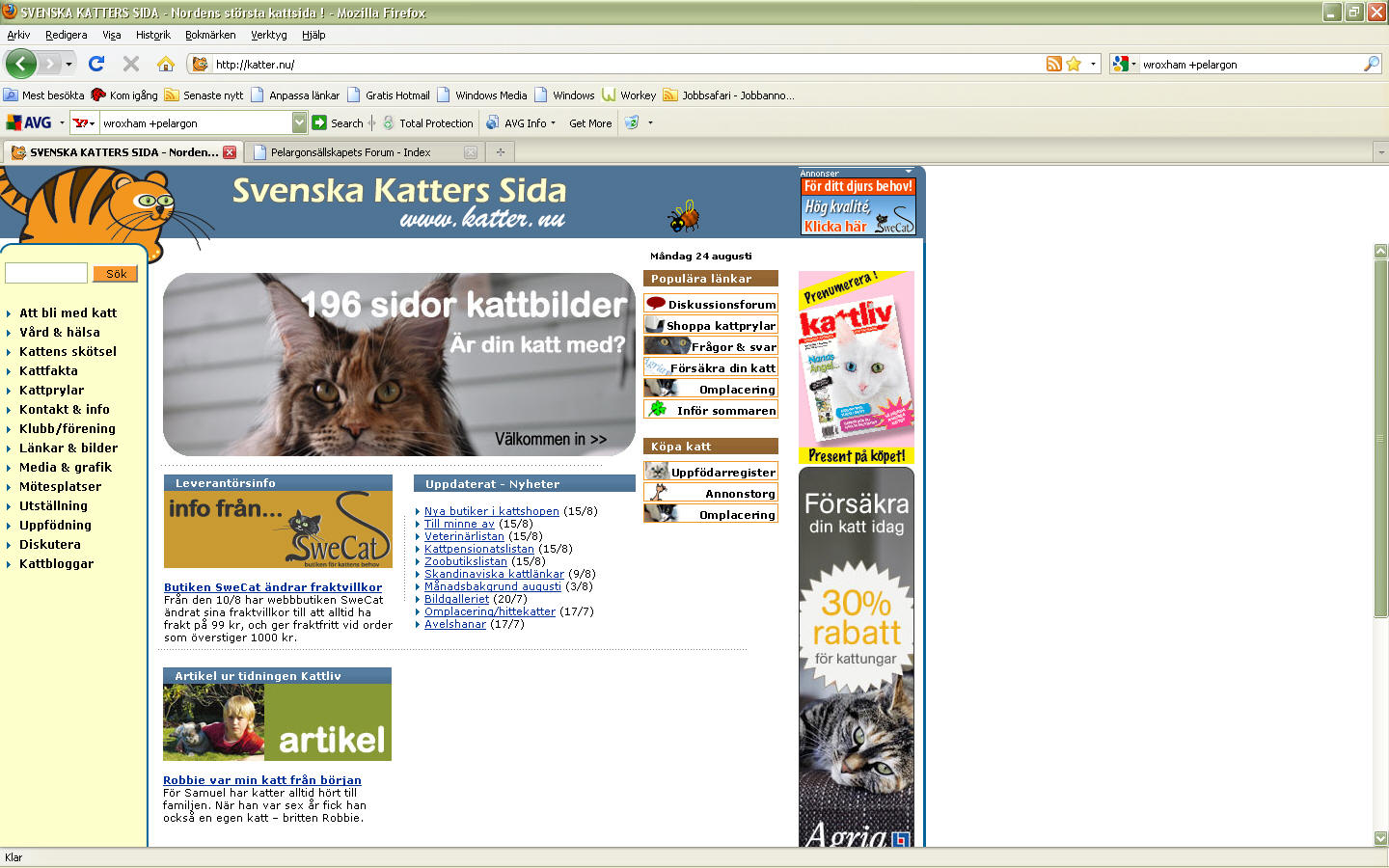The height and width of the screenshot is (868, 1389).
Task: Open the Verktyg menu
Action: [x=268, y=35]
